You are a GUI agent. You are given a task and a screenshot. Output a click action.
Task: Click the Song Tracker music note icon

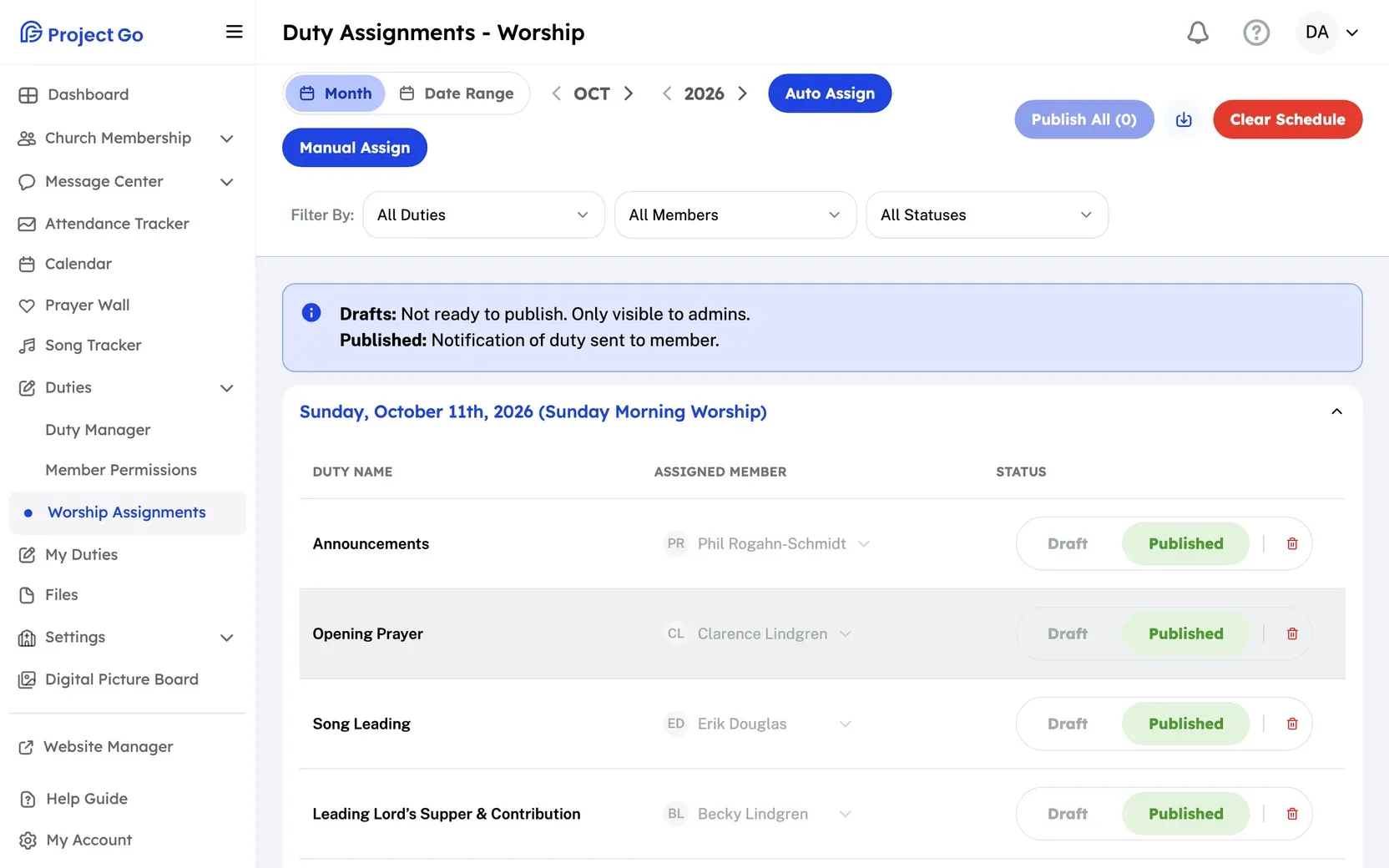(27, 346)
